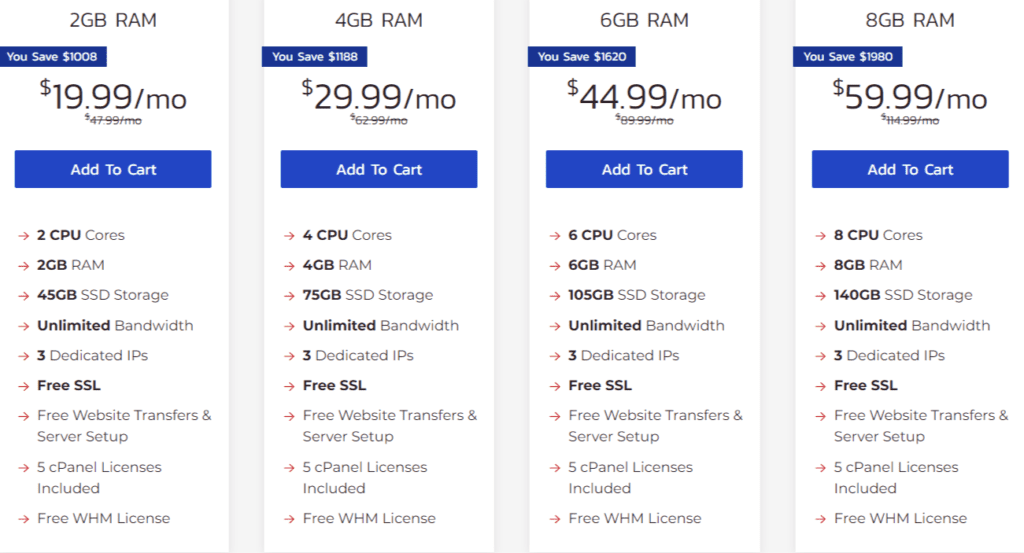Click the arrow icon beside 75GB SSD Storage
This screenshot has height=553, width=1024.
click(x=289, y=296)
